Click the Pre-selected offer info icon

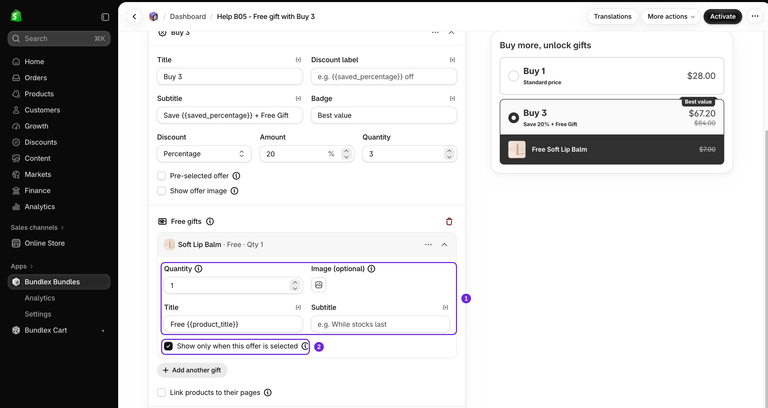[236, 176]
